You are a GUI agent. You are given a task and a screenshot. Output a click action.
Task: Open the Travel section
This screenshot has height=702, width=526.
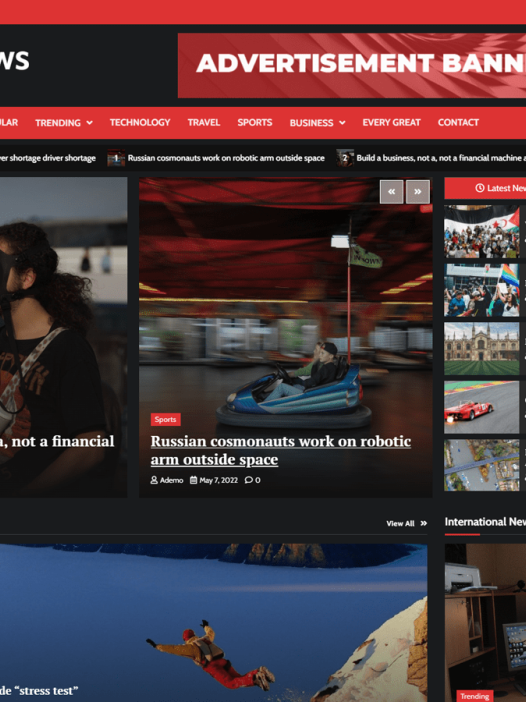point(204,123)
